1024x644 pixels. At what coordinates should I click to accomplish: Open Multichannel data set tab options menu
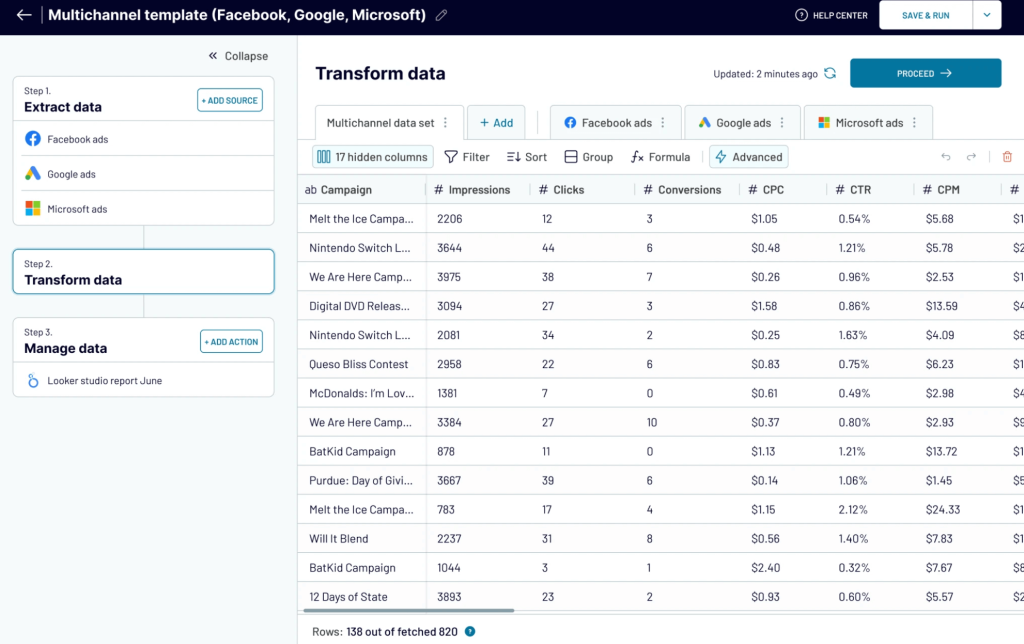pos(445,123)
